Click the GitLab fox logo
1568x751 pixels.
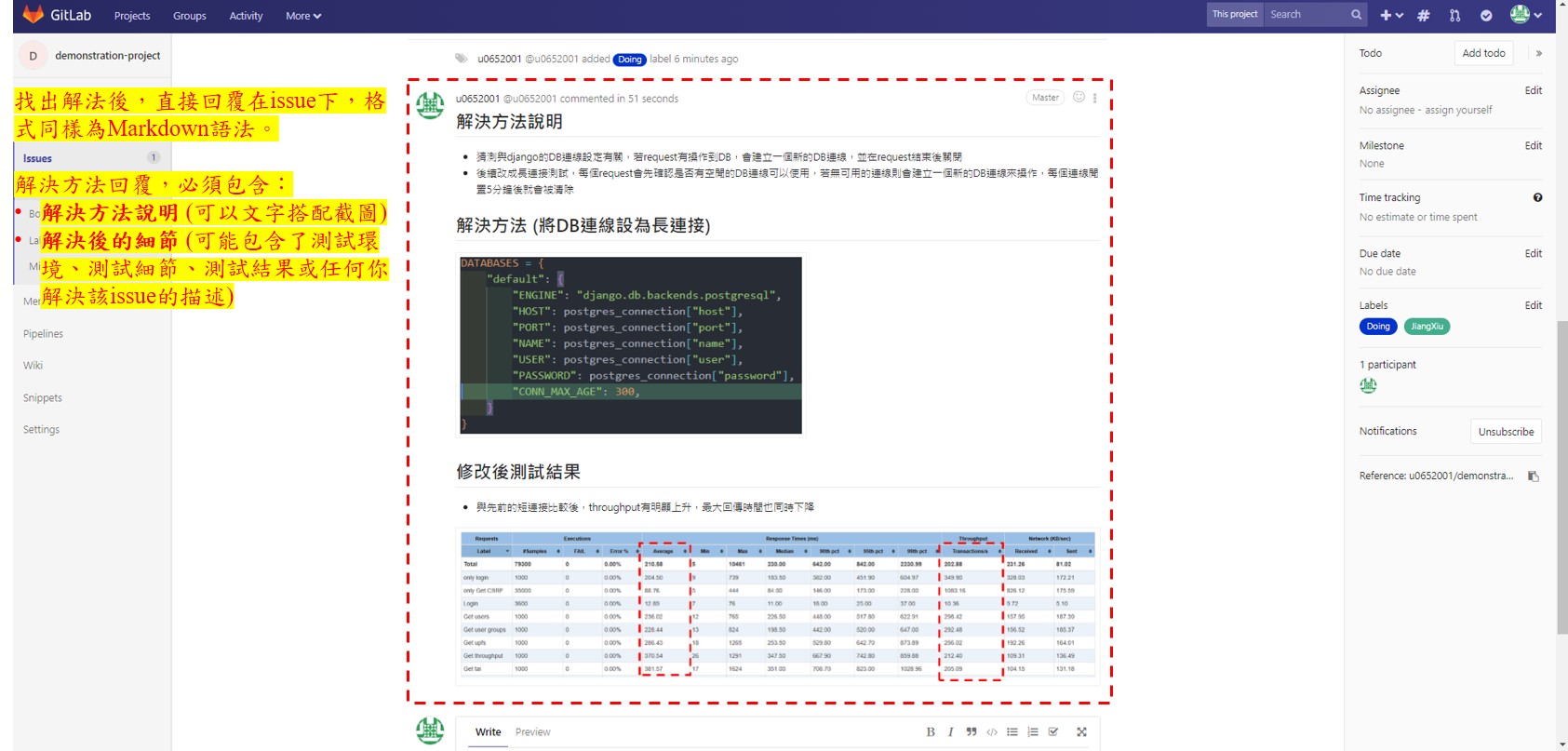pos(33,15)
